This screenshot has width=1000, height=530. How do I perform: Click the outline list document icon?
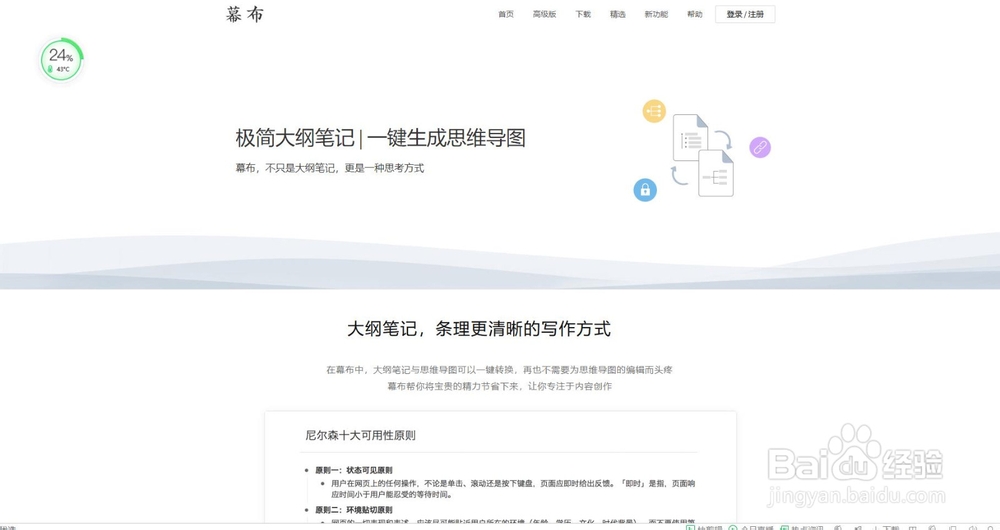point(691,137)
